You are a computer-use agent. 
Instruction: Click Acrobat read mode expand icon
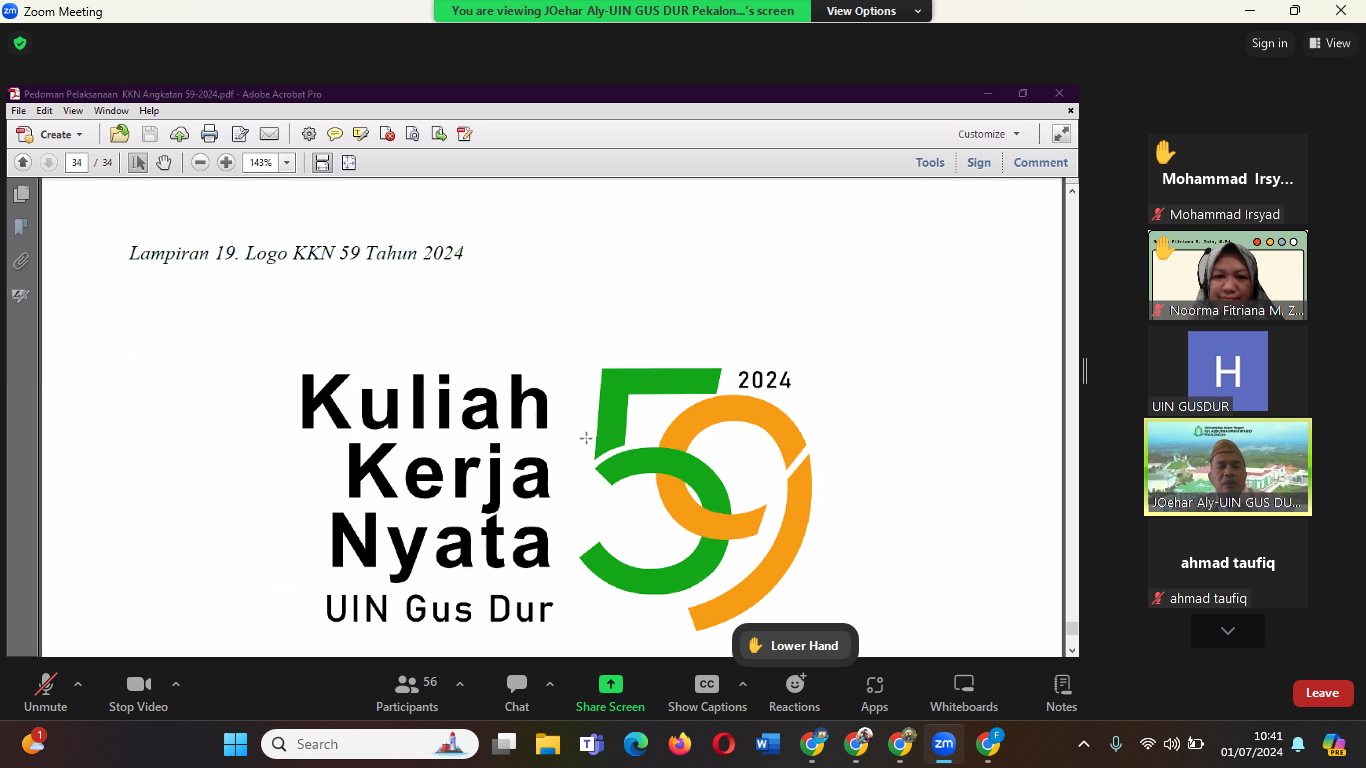tap(1061, 134)
